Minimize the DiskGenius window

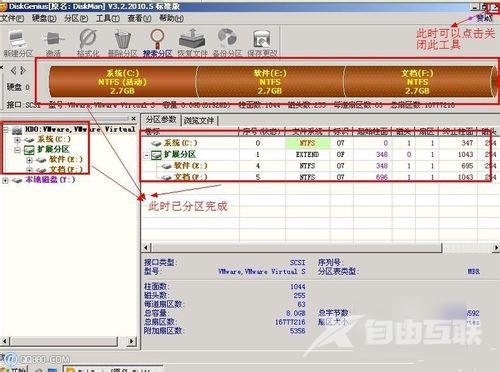click(475, 7)
